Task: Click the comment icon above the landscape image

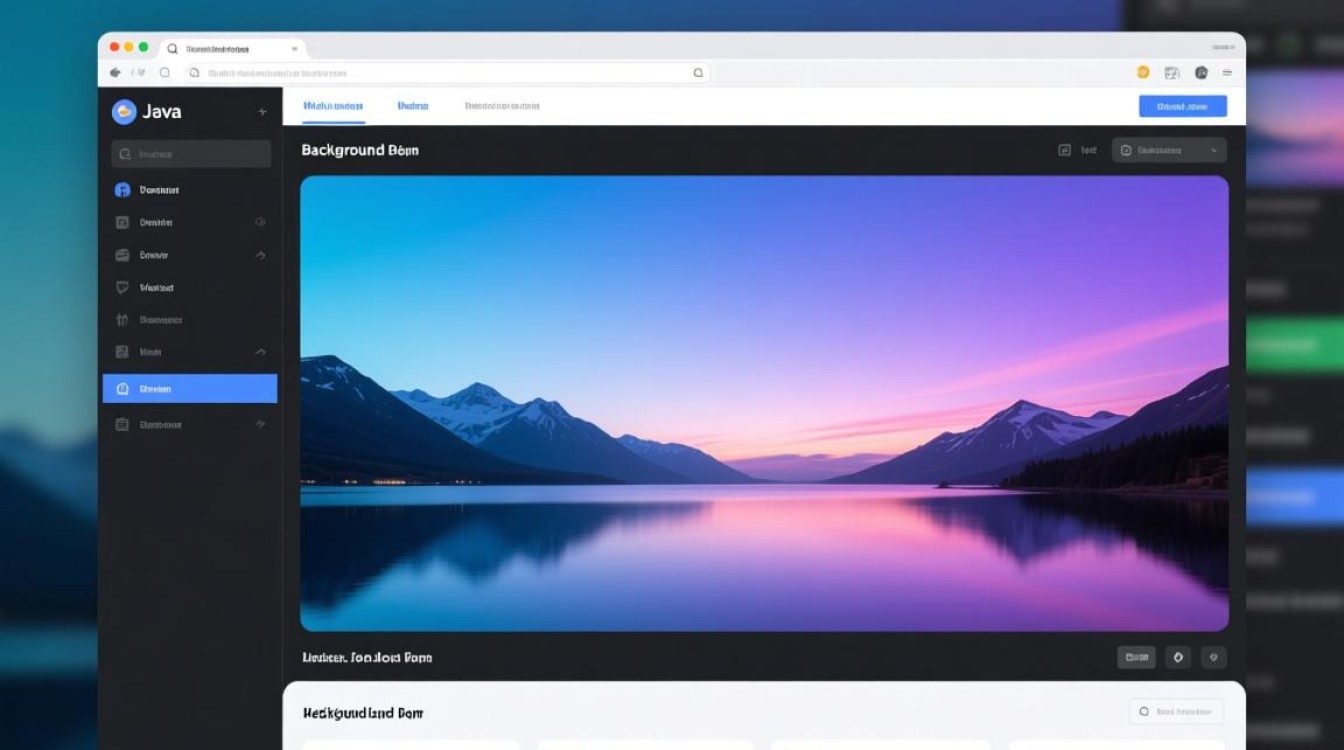Action: pyautogui.click(x=1064, y=150)
